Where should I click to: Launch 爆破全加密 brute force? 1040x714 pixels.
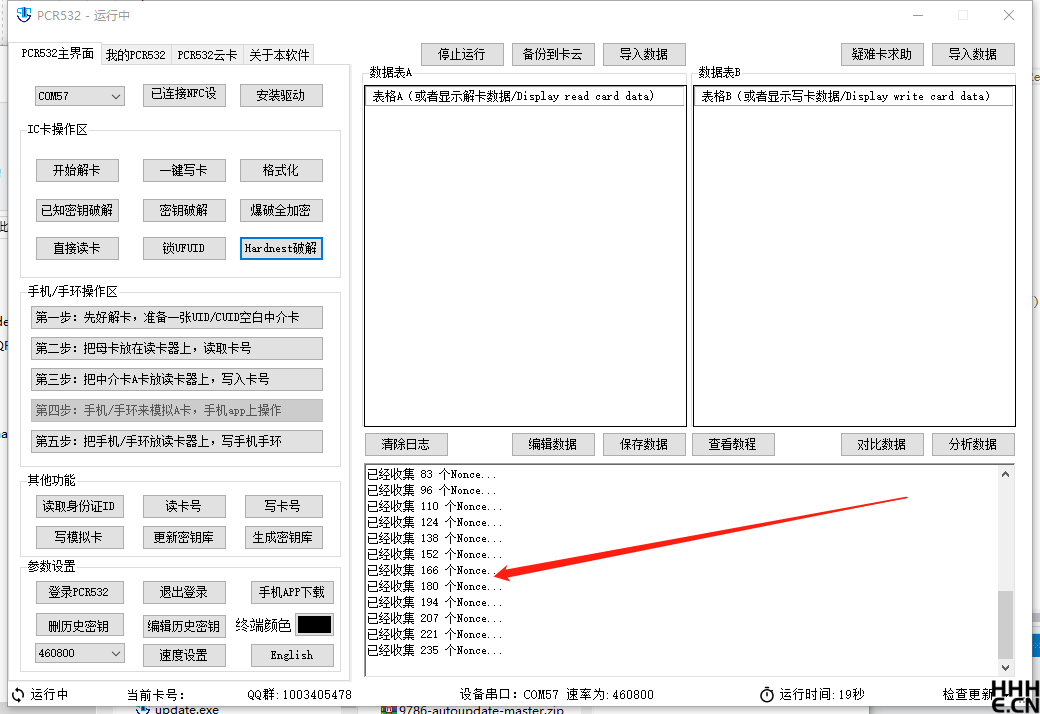pos(281,210)
